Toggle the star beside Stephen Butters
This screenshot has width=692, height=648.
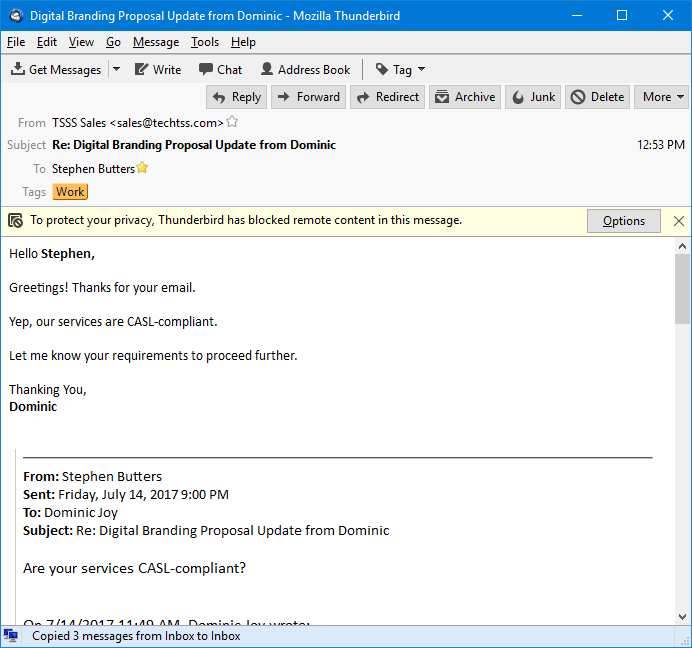point(143,168)
